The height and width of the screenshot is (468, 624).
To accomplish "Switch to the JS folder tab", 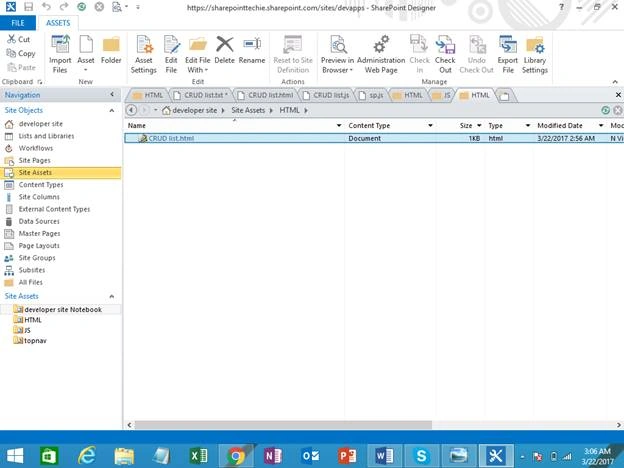I will [441, 96].
